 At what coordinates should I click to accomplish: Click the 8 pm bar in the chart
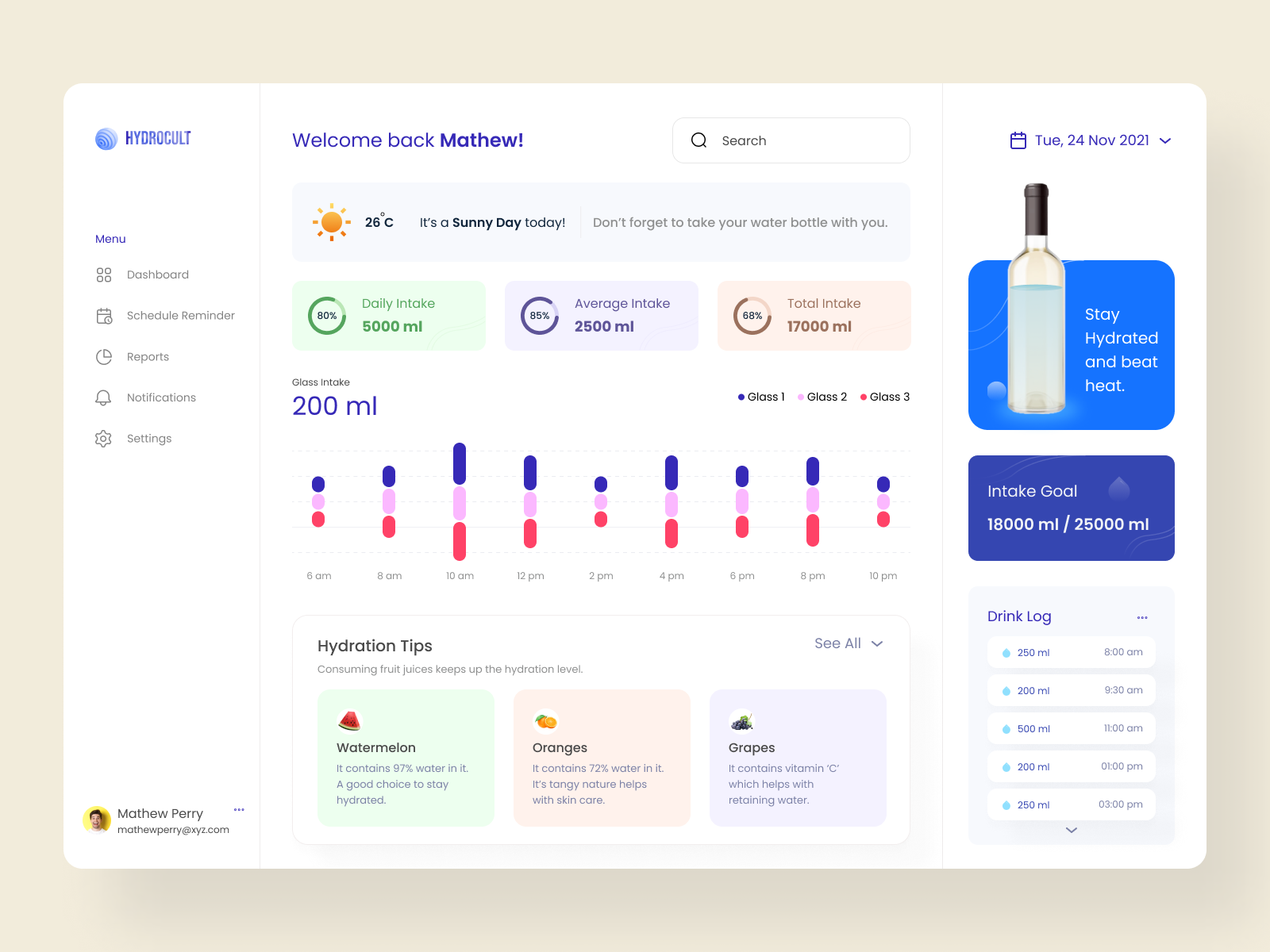point(813,501)
